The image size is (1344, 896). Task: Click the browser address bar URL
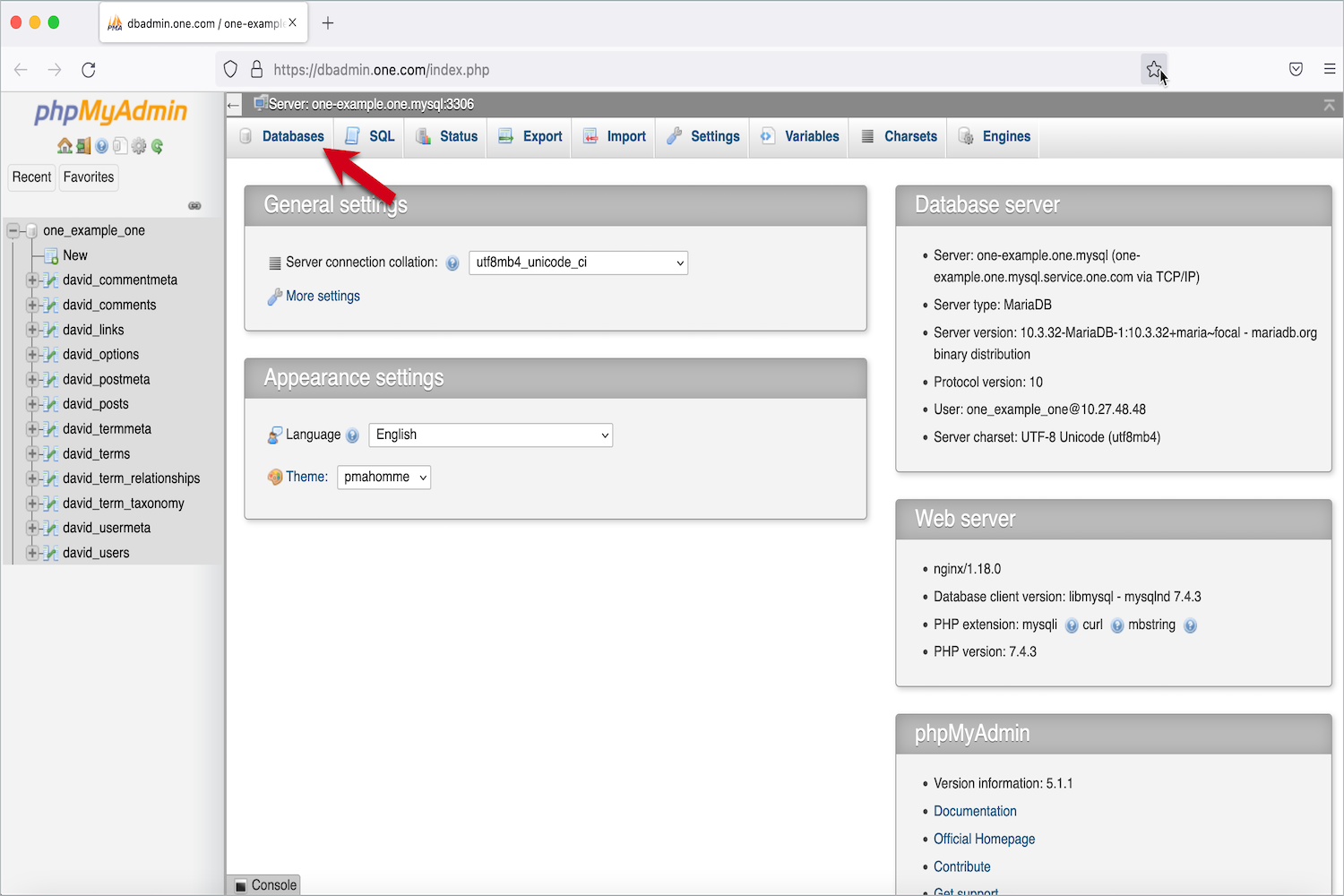382,70
